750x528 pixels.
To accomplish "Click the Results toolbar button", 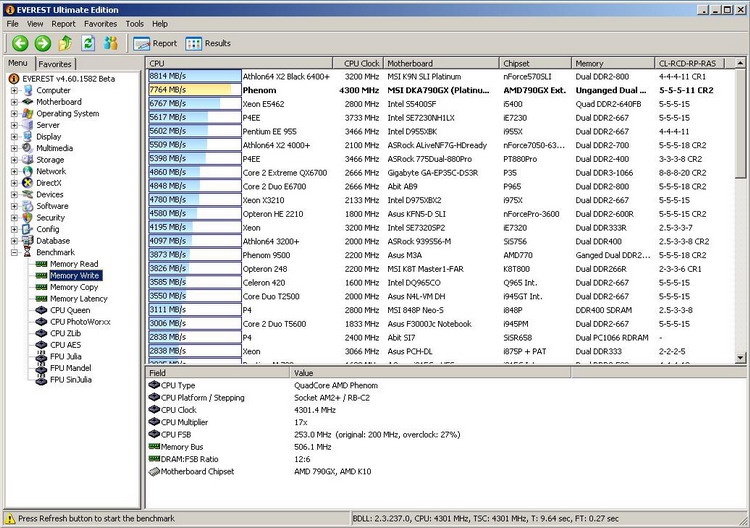I will click(208, 44).
